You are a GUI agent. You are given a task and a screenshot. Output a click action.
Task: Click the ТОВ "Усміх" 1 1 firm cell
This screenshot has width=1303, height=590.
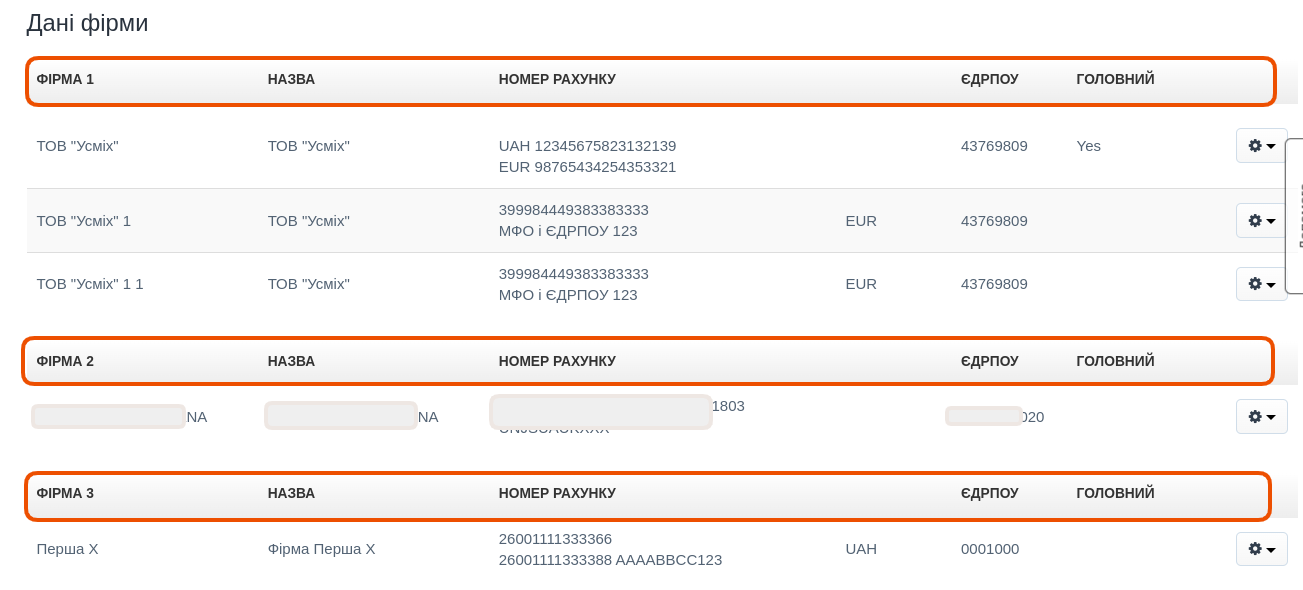pos(90,284)
